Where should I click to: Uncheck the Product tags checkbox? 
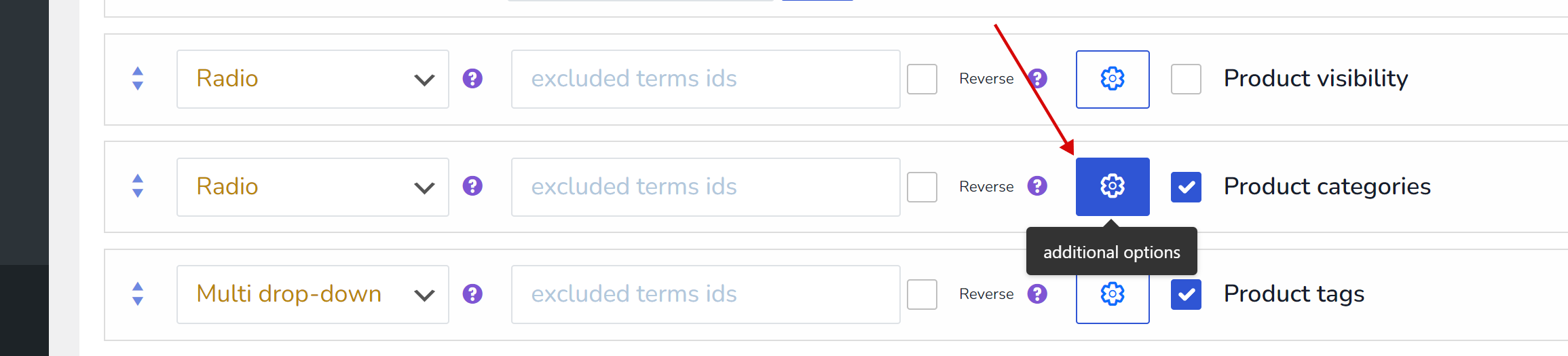tap(1186, 294)
